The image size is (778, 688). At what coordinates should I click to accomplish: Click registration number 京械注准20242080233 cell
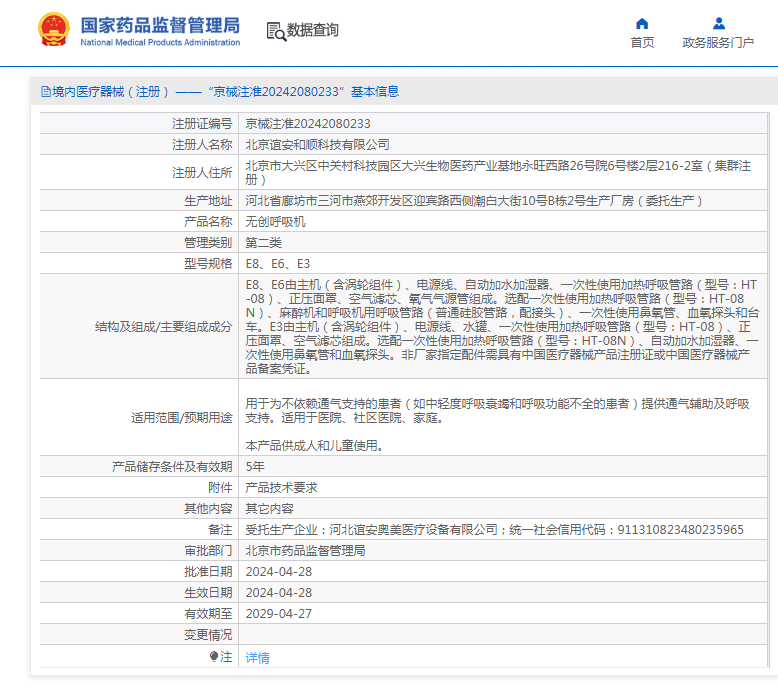(308, 124)
